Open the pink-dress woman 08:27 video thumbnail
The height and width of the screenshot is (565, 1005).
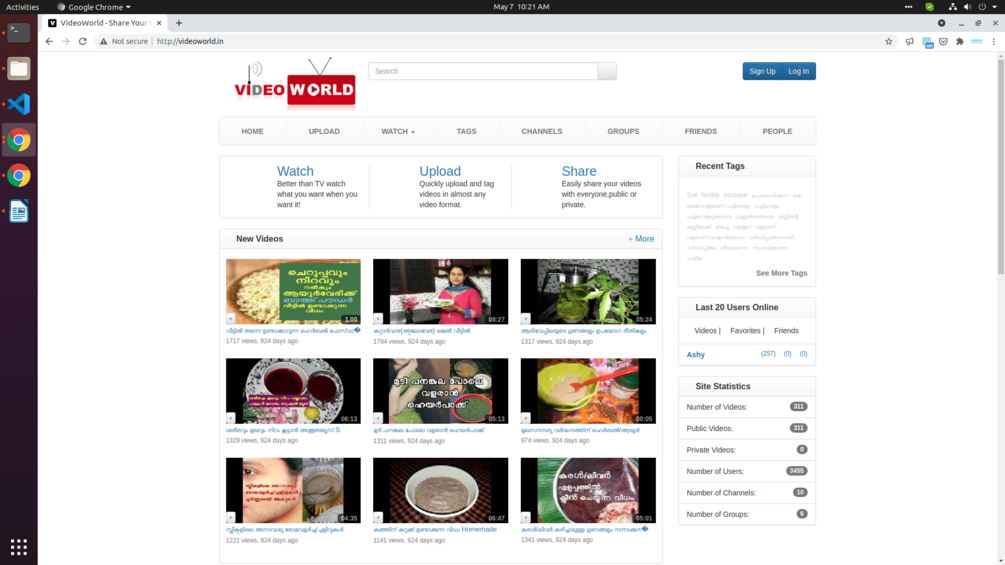[x=440, y=291]
